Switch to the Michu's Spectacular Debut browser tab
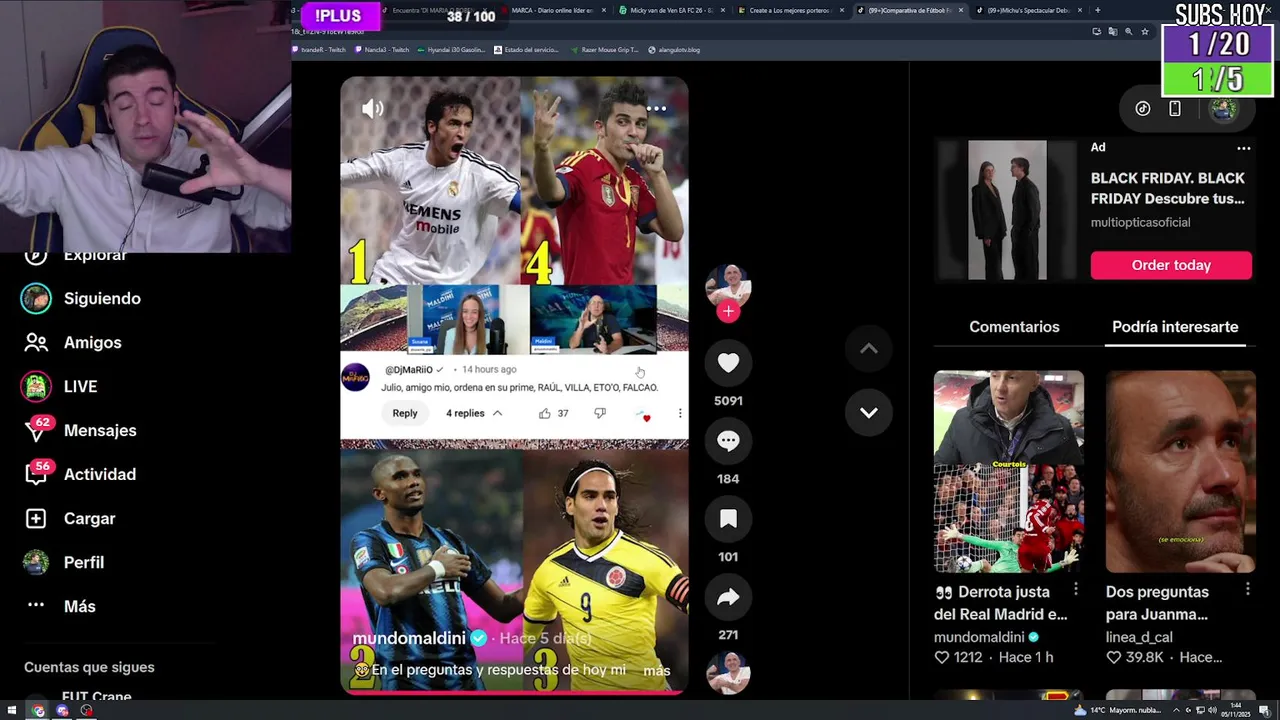The height and width of the screenshot is (720, 1280). pyautogui.click(x=1028, y=10)
